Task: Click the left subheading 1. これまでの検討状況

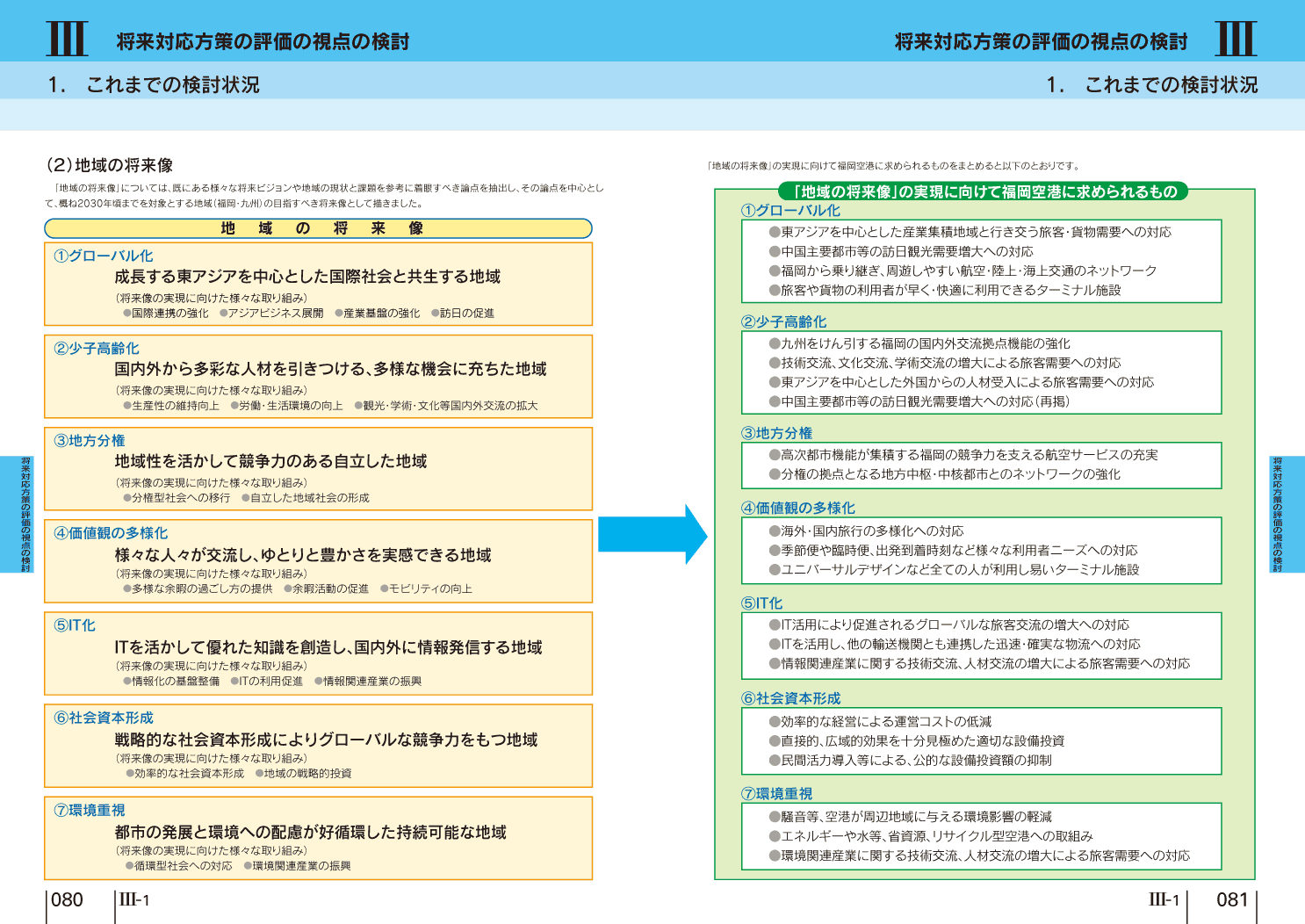Action: pos(154,85)
